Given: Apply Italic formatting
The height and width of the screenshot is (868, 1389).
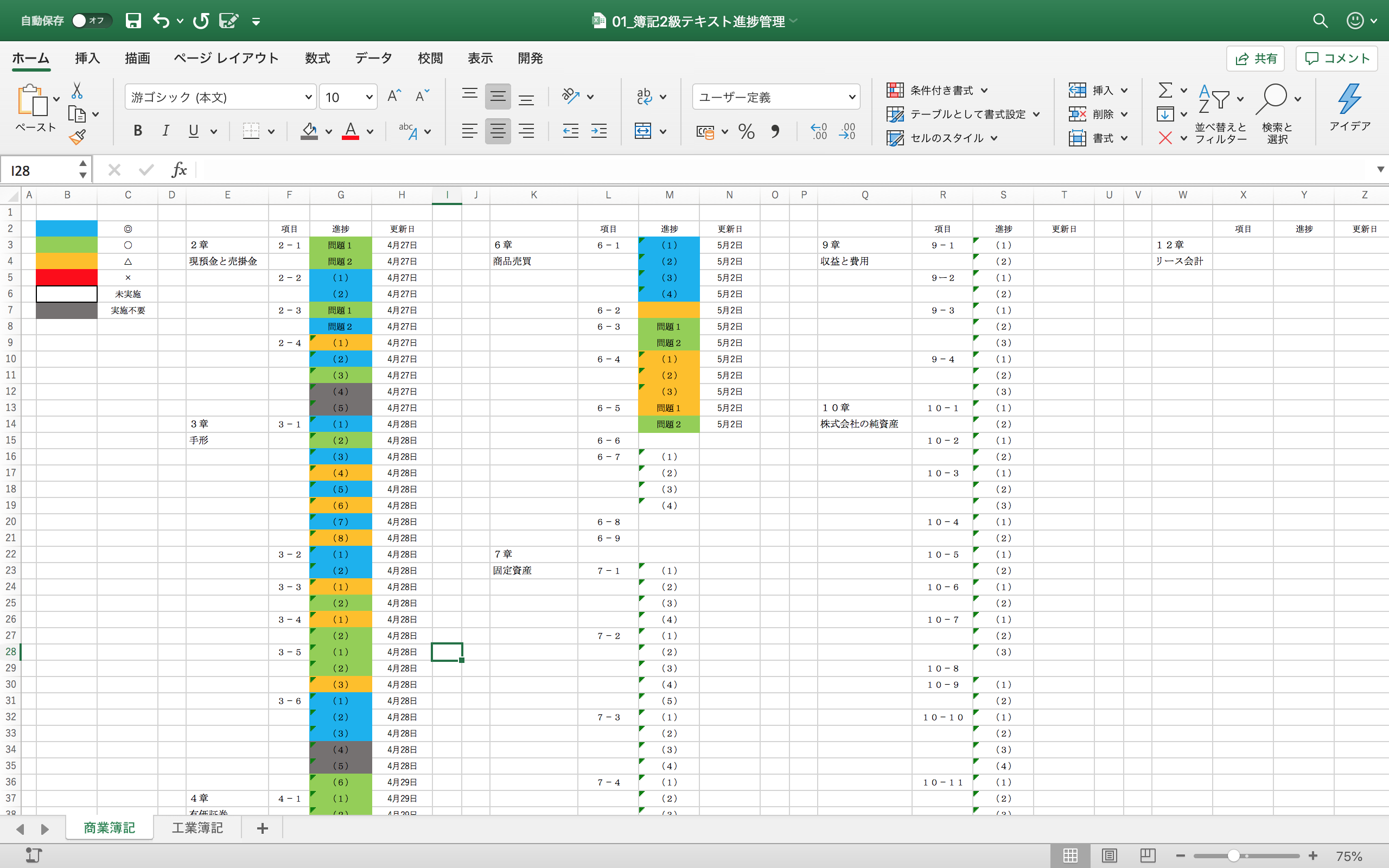Looking at the screenshot, I should pyautogui.click(x=165, y=131).
